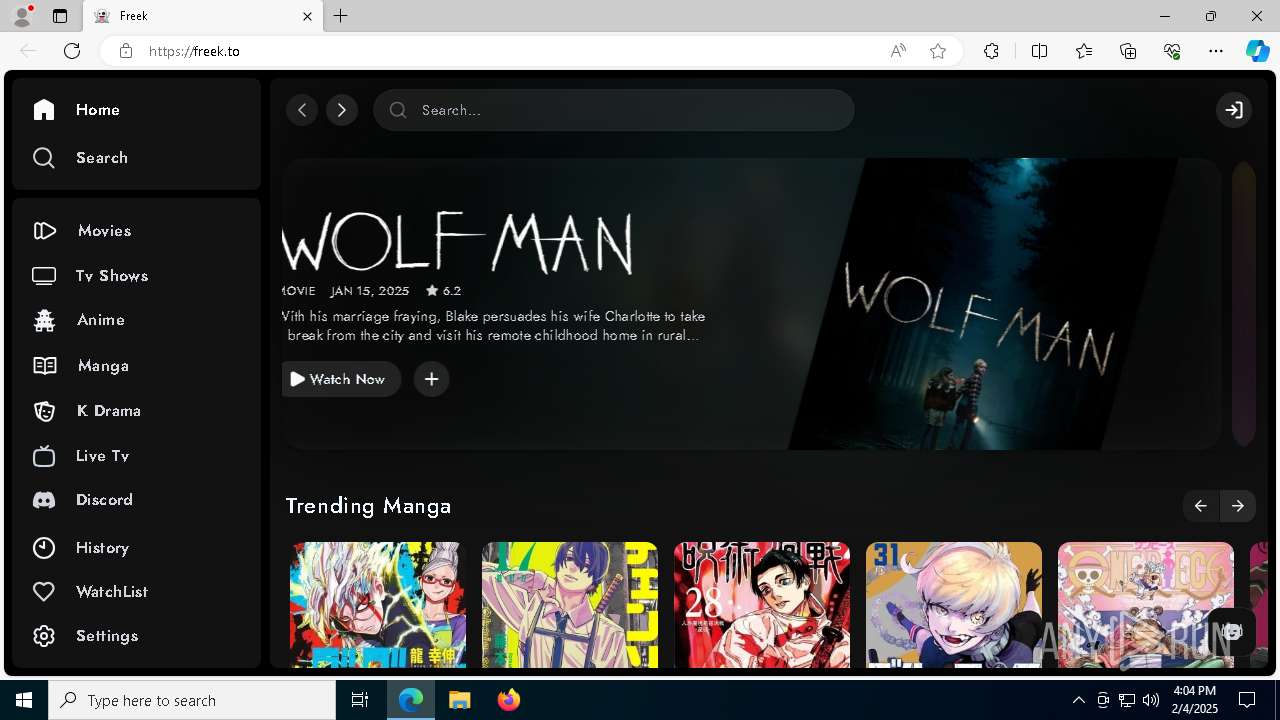Click the Settings label in sidebar
Image resolution: width=1280 pixels, height=720 pixels.
point(107,636)
